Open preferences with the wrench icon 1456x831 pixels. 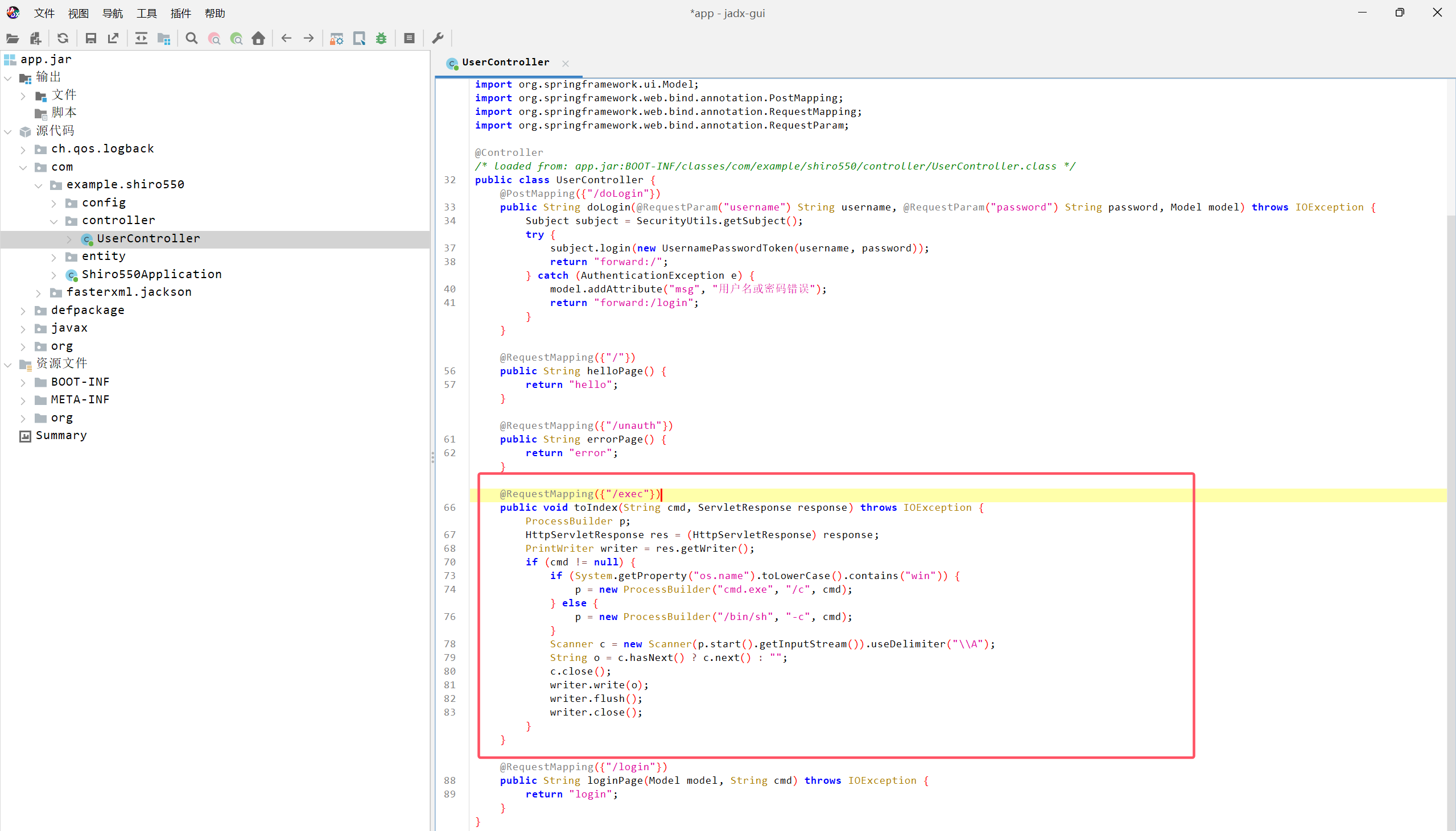438,38
